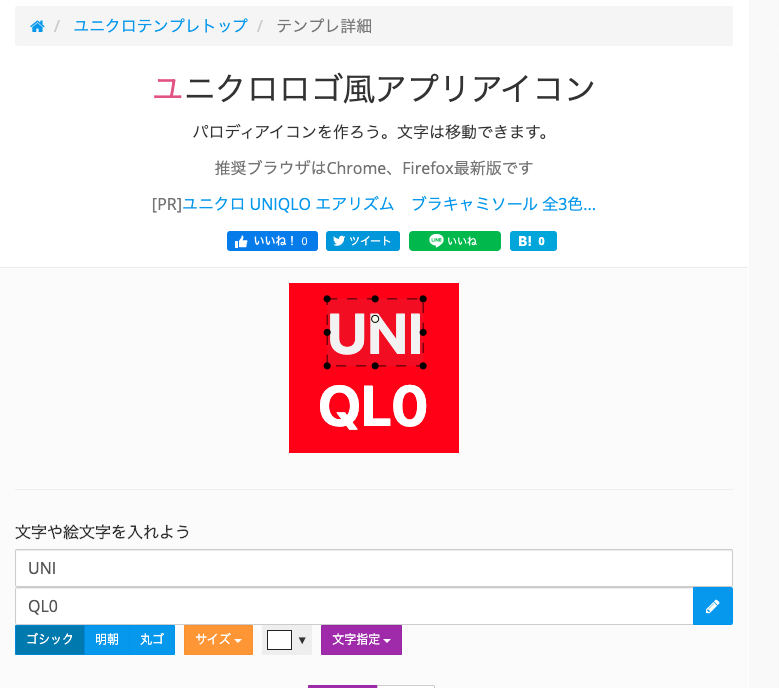Screen dimensions: 779x688
Task: Click the テンプレ詳細 breadcrumb text
Action: [x=324, y=26]
